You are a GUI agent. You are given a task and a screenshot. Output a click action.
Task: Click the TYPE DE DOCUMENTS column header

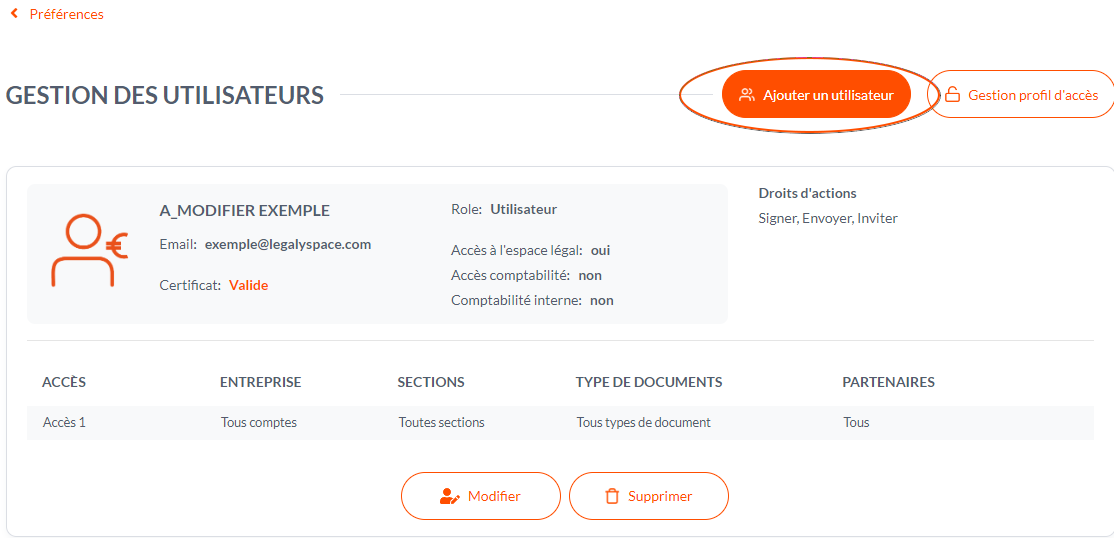point(649,382)
